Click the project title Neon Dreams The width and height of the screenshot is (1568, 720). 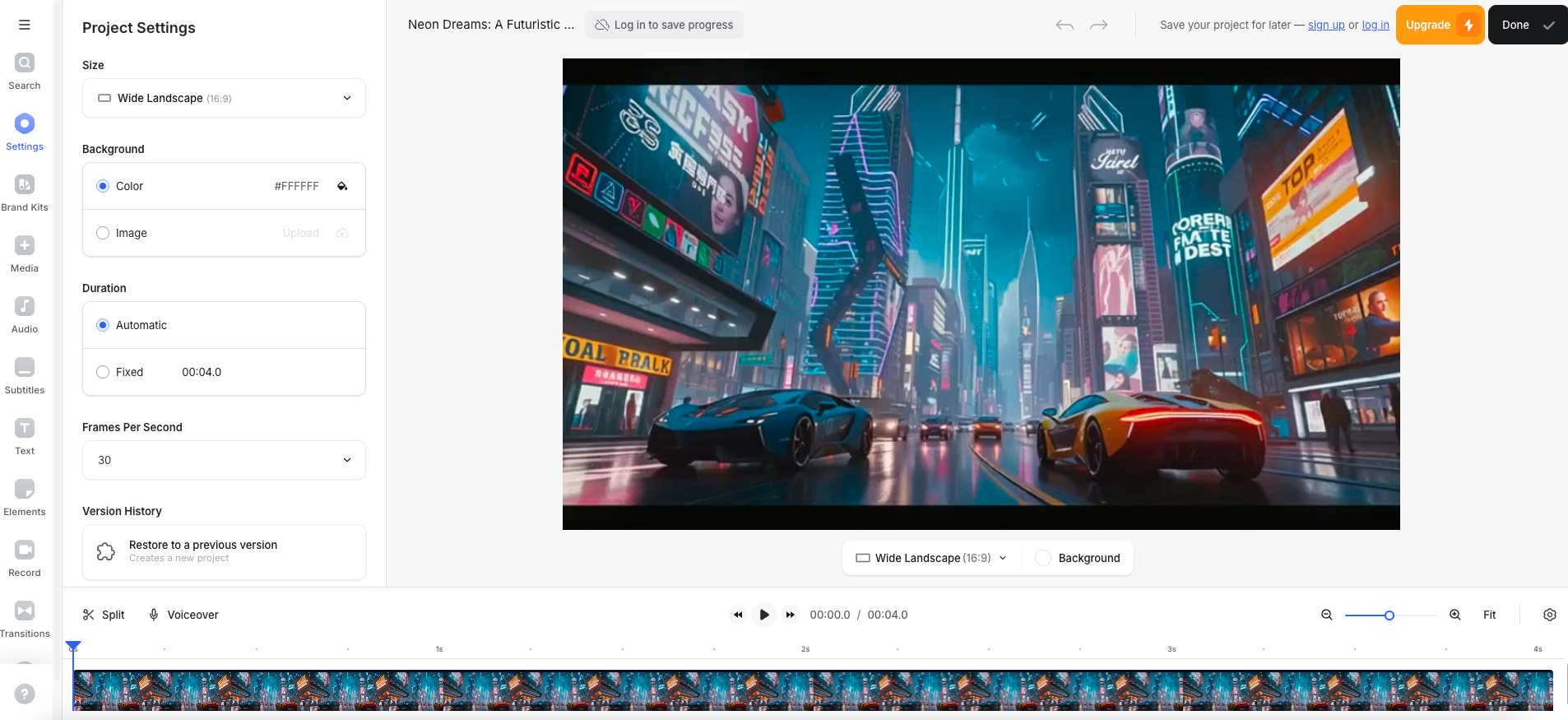(x=491, y=25)
